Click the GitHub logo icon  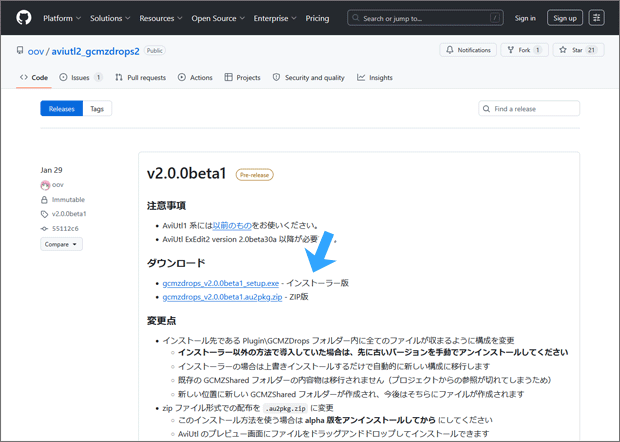[x=24, y=18]
